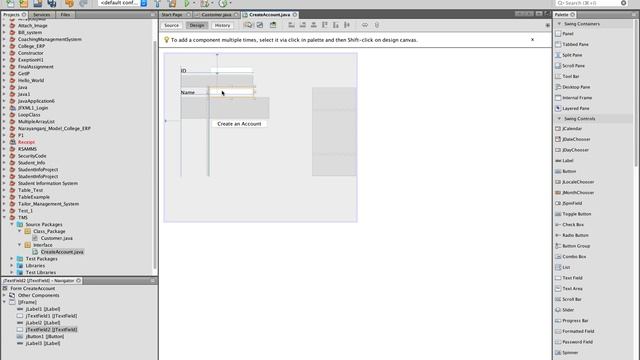Click Create an Account button on canvas
640x360 pixels.
239,124
